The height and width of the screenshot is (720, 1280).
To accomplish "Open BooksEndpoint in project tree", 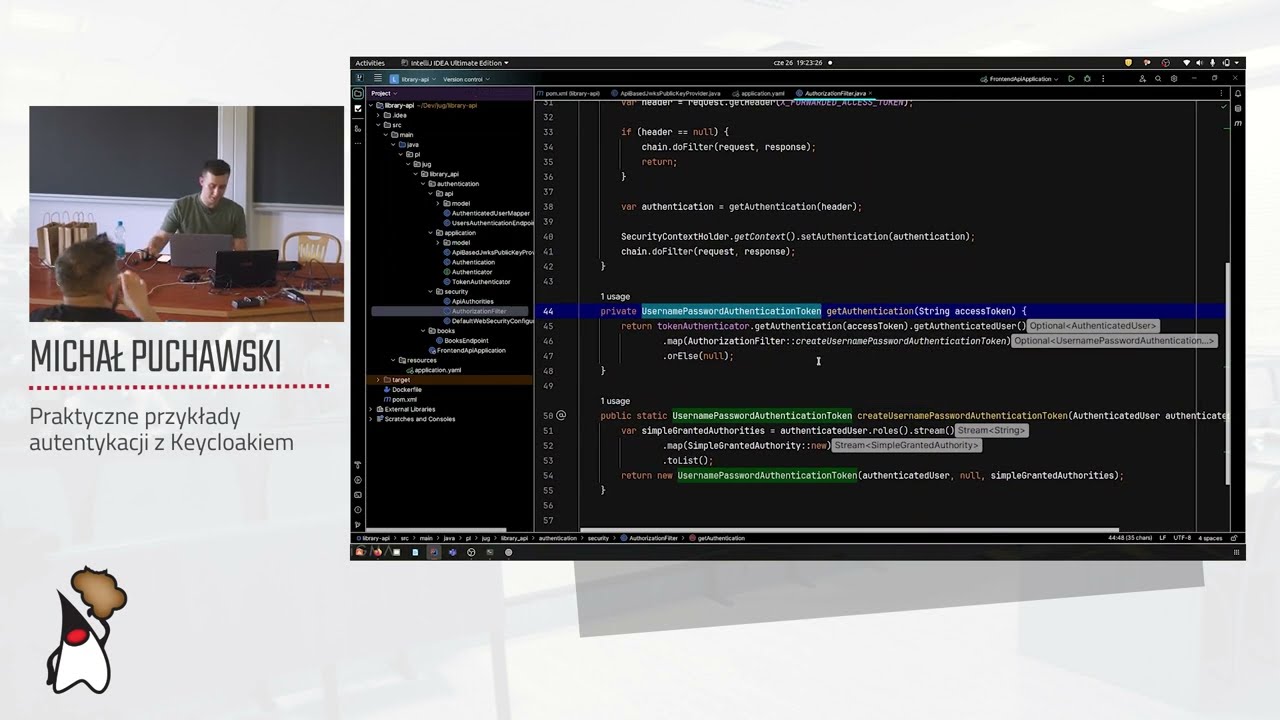I will click(x=461, y=340).
